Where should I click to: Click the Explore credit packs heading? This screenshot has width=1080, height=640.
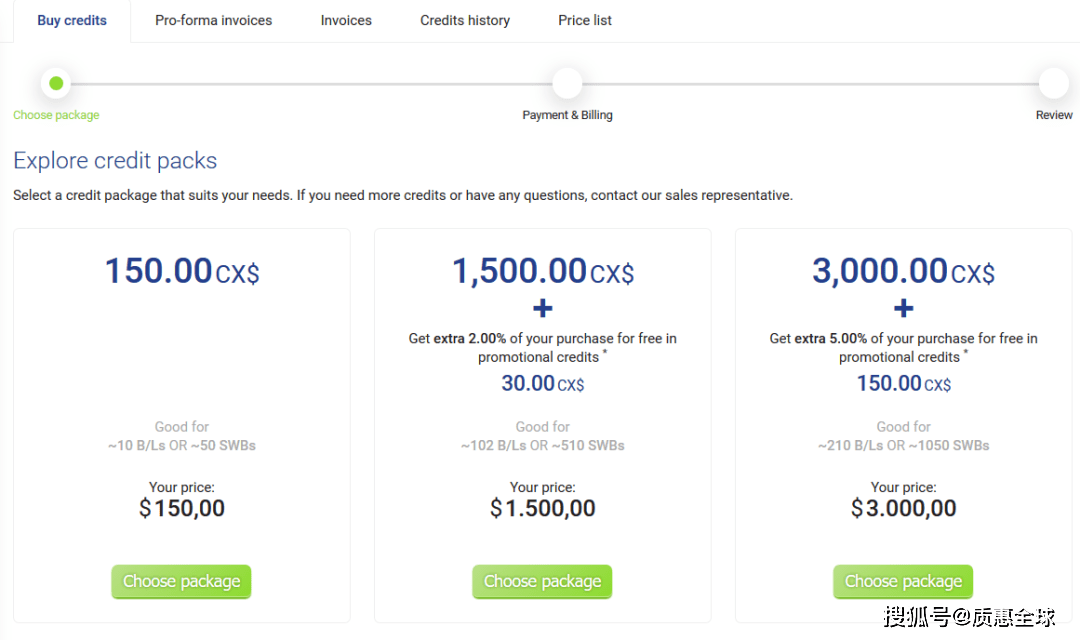[115, 161]
